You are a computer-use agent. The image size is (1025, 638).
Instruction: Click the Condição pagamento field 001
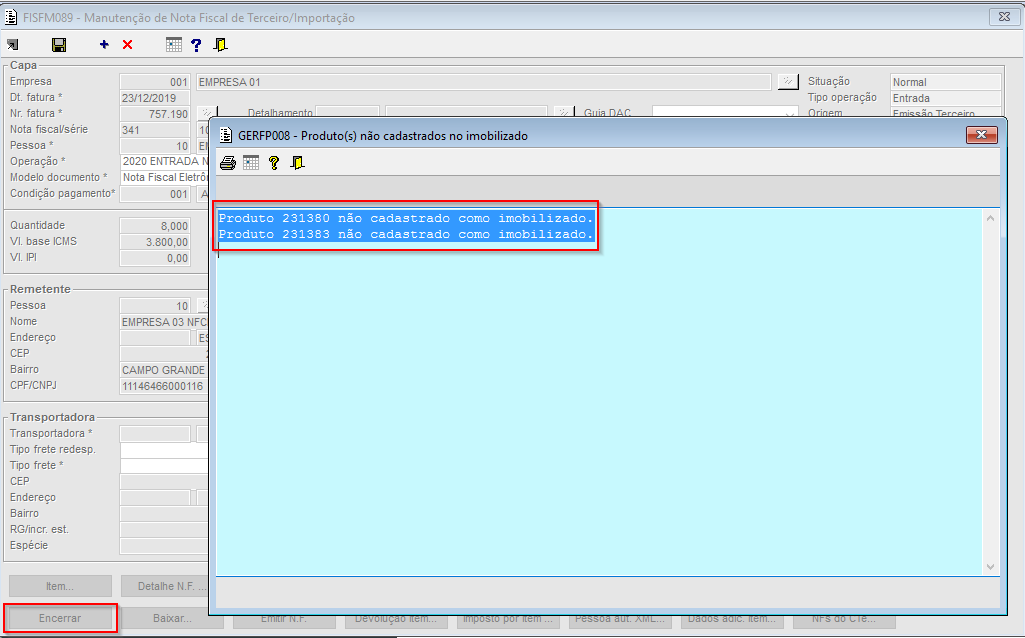pyautogui.click(x=155, y=194)
